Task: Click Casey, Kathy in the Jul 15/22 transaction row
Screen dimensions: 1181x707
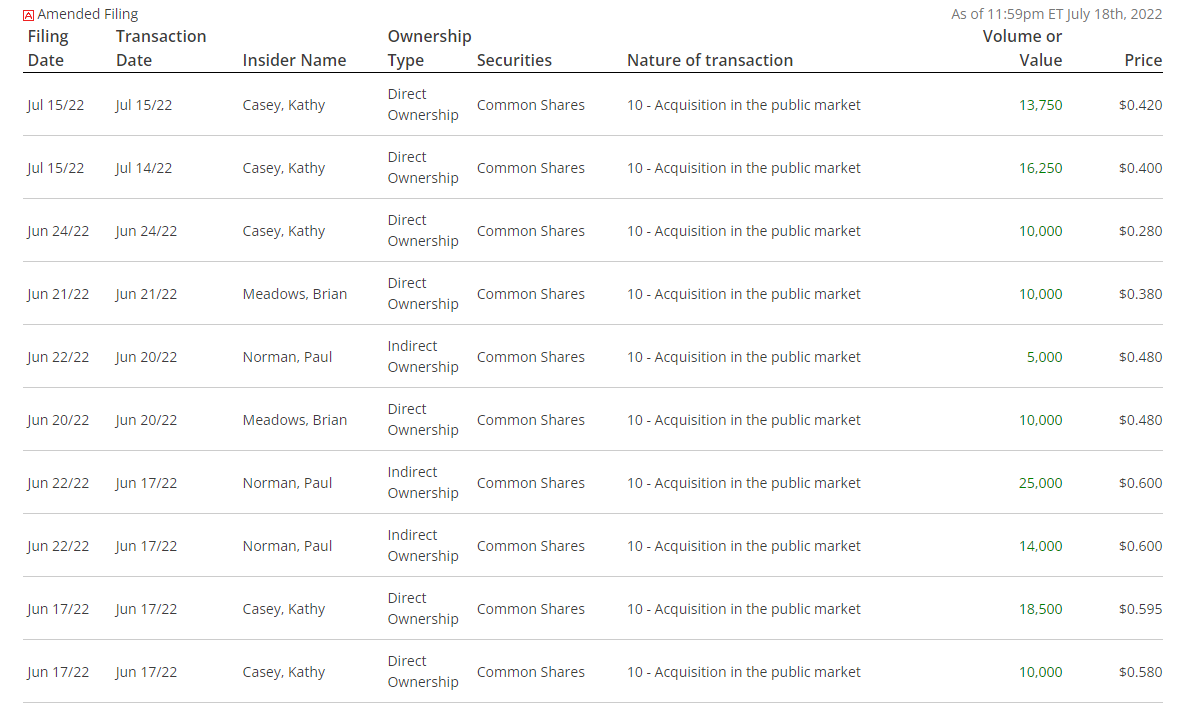Action: tap(283, 105)
